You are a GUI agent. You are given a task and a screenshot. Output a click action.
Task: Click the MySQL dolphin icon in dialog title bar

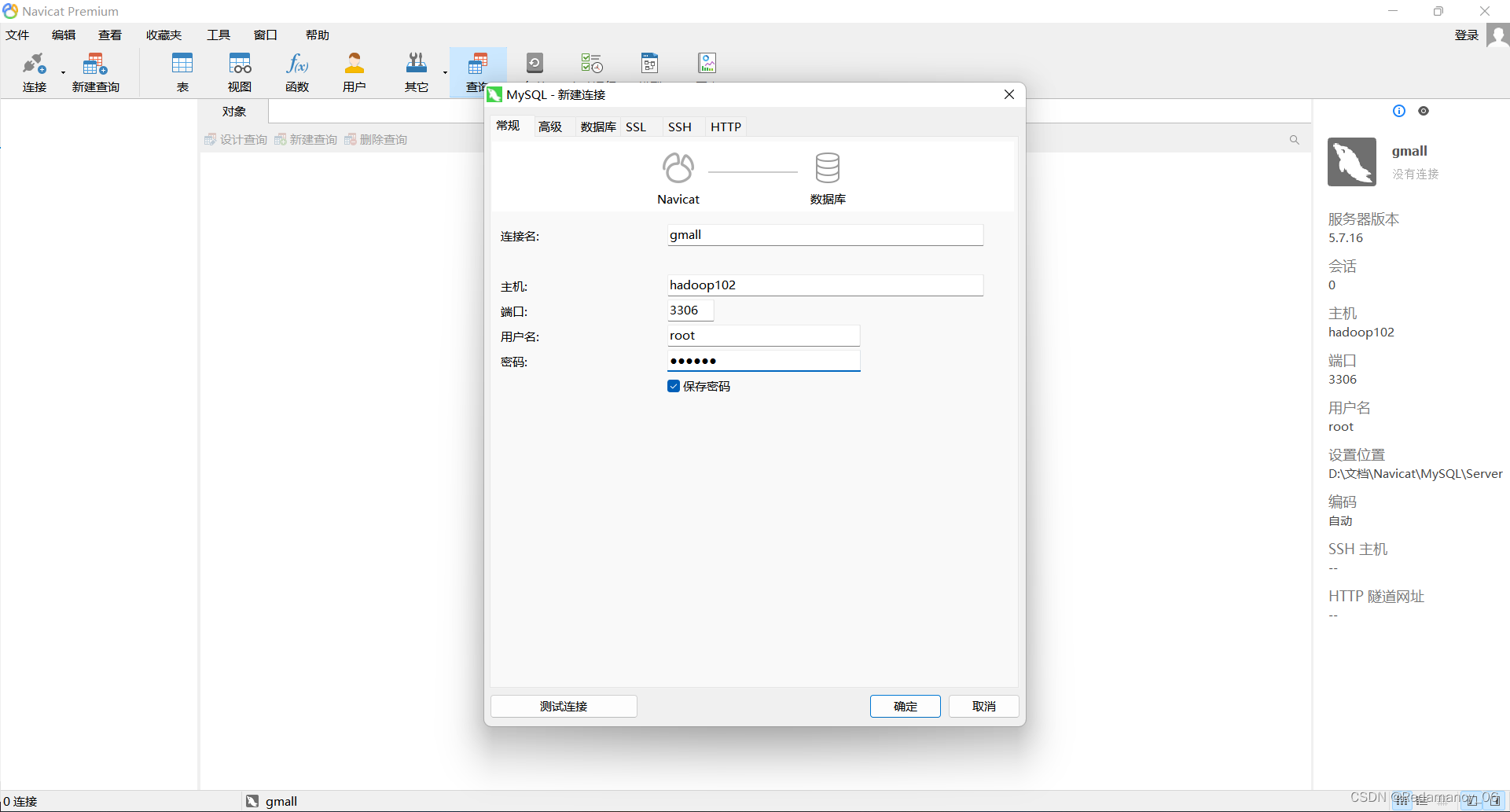494,95
